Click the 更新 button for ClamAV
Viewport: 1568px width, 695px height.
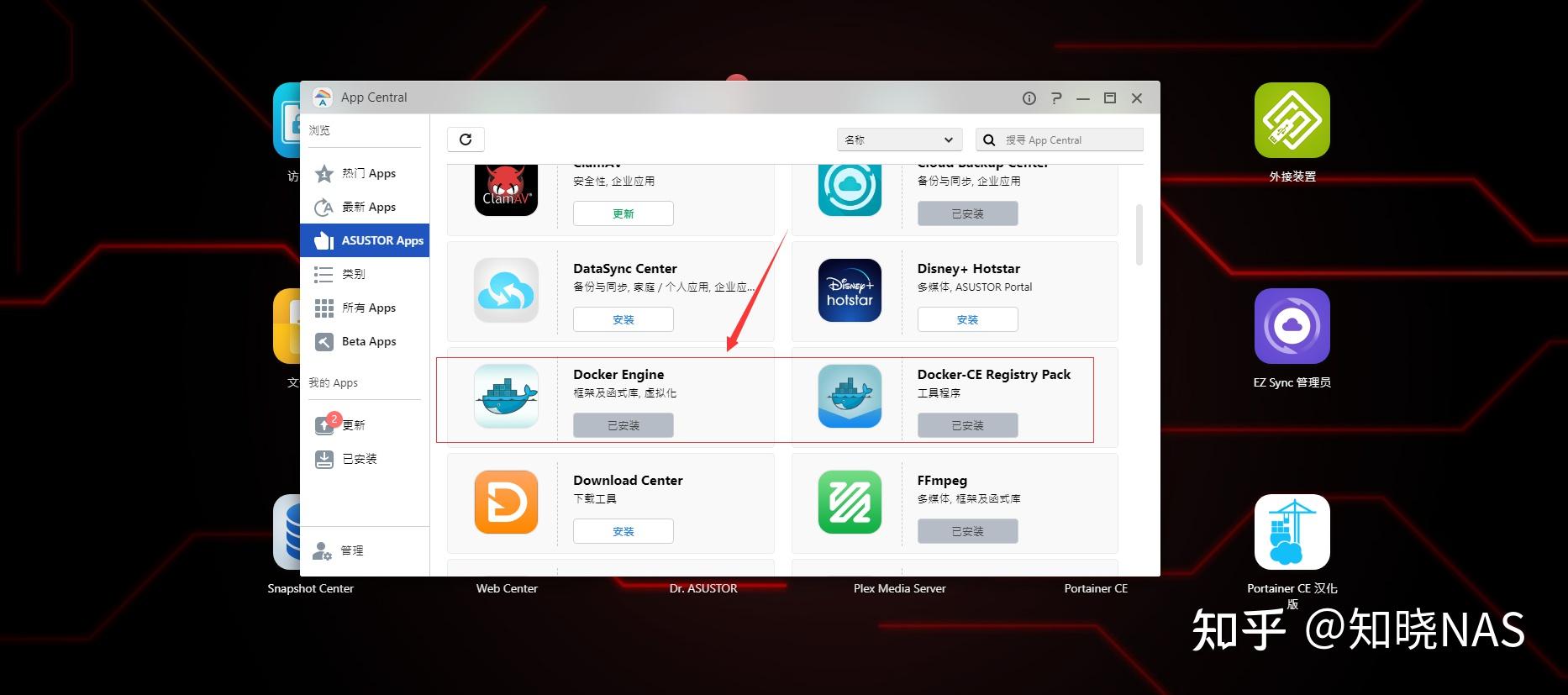click(x=624, y=213)
